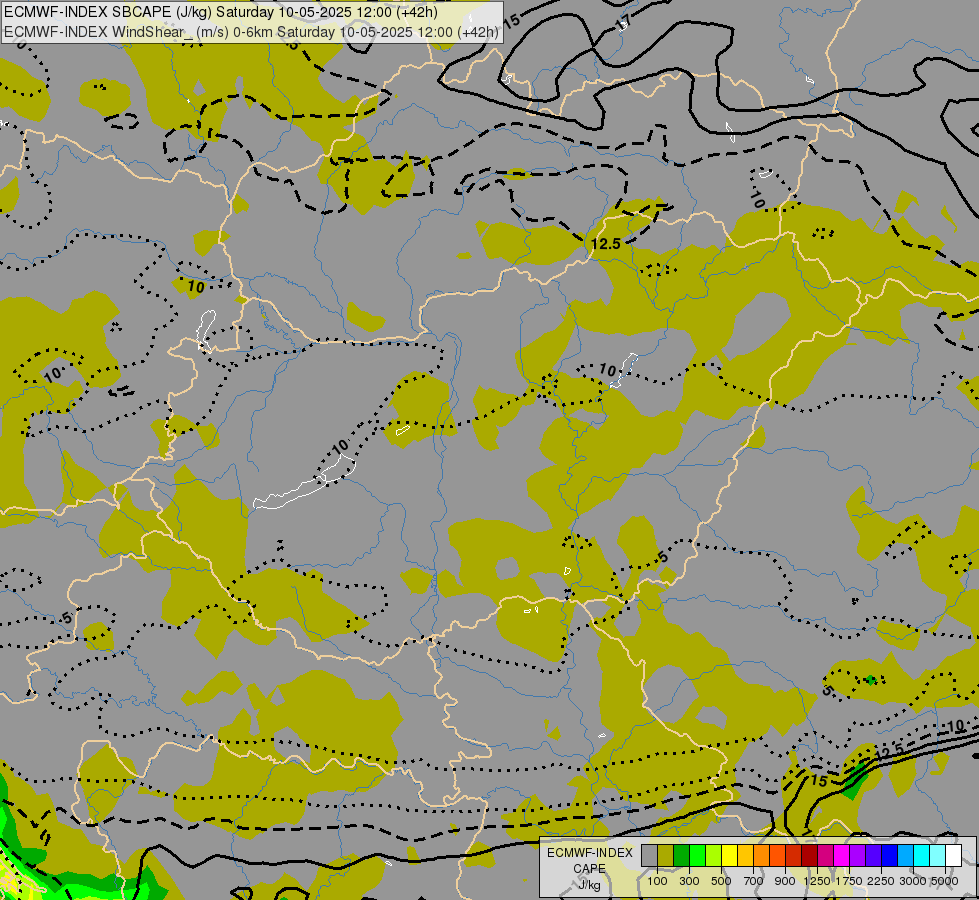Pick the sky blue legend swatch
The width and height of the screenshot is (979, 900).
(x=905, y=855)
